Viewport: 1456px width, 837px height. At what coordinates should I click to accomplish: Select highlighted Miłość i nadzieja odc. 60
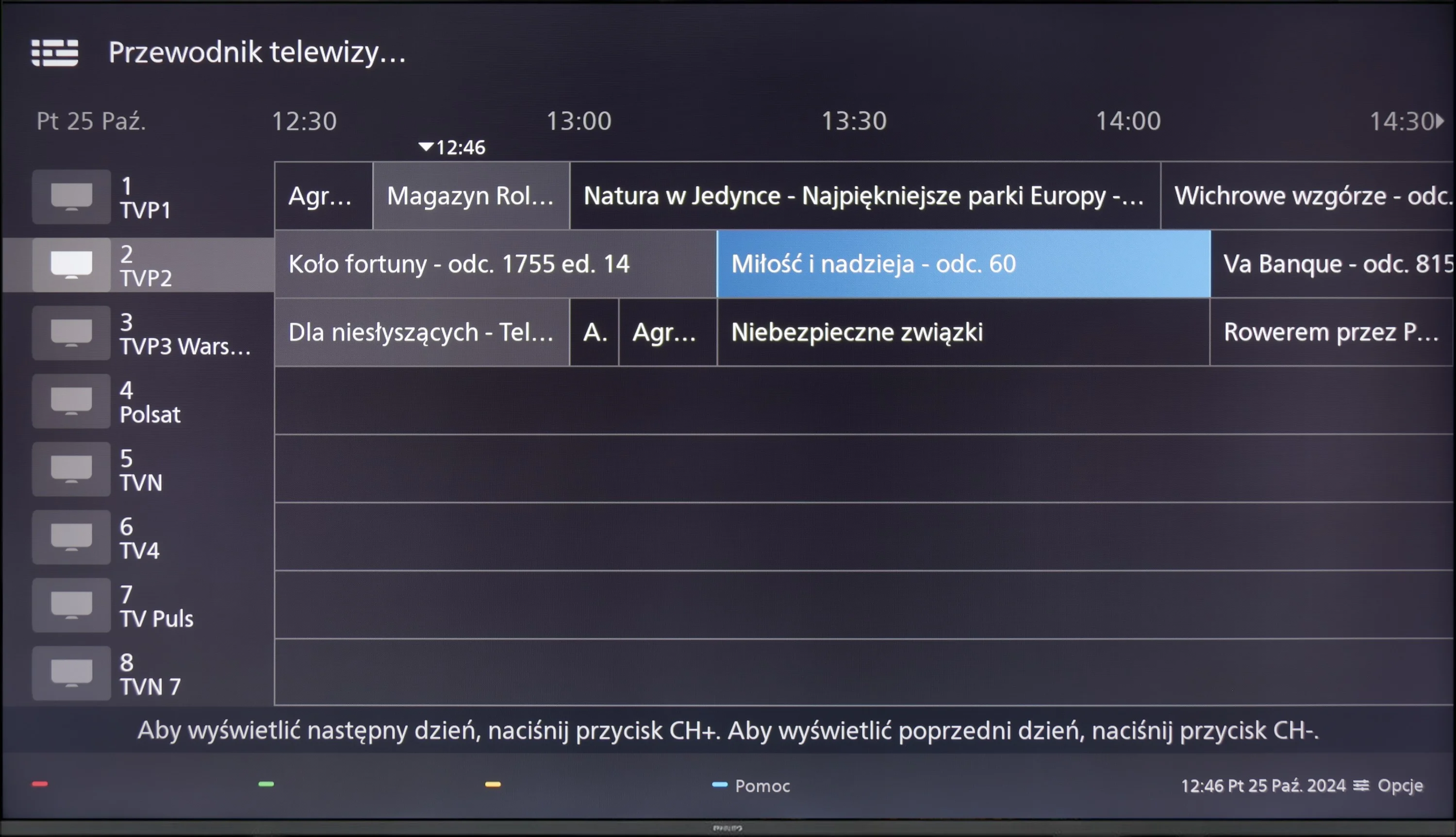point(963,265)
